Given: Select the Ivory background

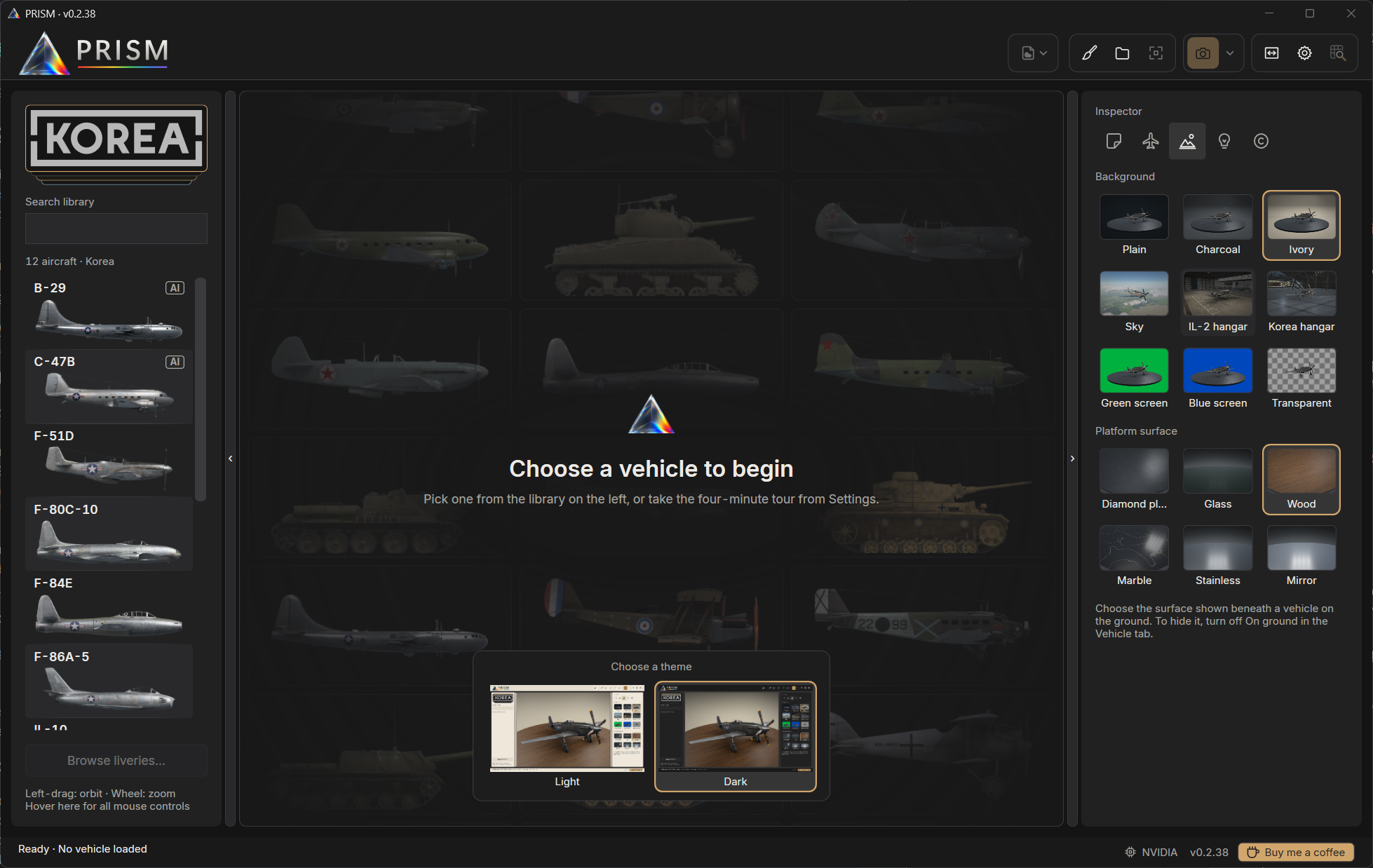Looking at the screenshot, I should pyautogui.click(x=1301, y=226).
